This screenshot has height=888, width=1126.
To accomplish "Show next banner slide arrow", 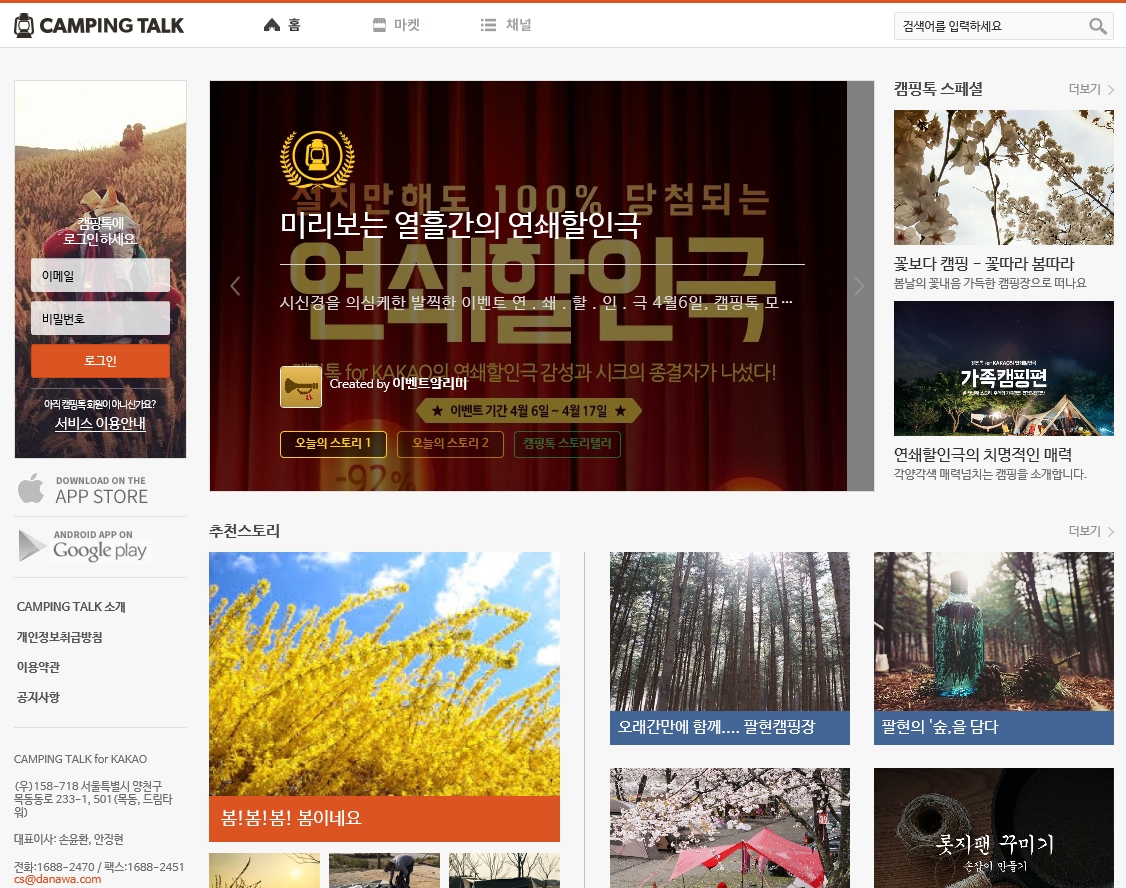I will [x=859, y=286].
